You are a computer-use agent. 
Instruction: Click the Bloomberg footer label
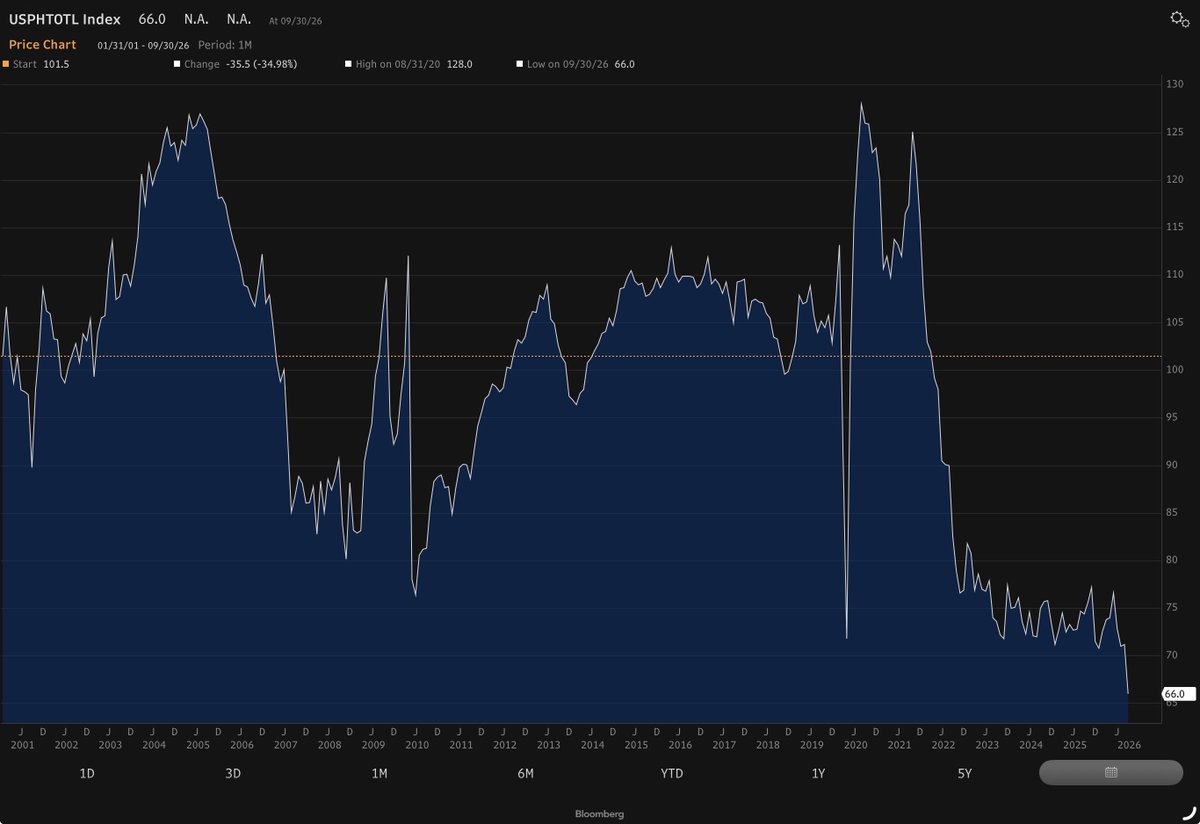coord(600,814)
